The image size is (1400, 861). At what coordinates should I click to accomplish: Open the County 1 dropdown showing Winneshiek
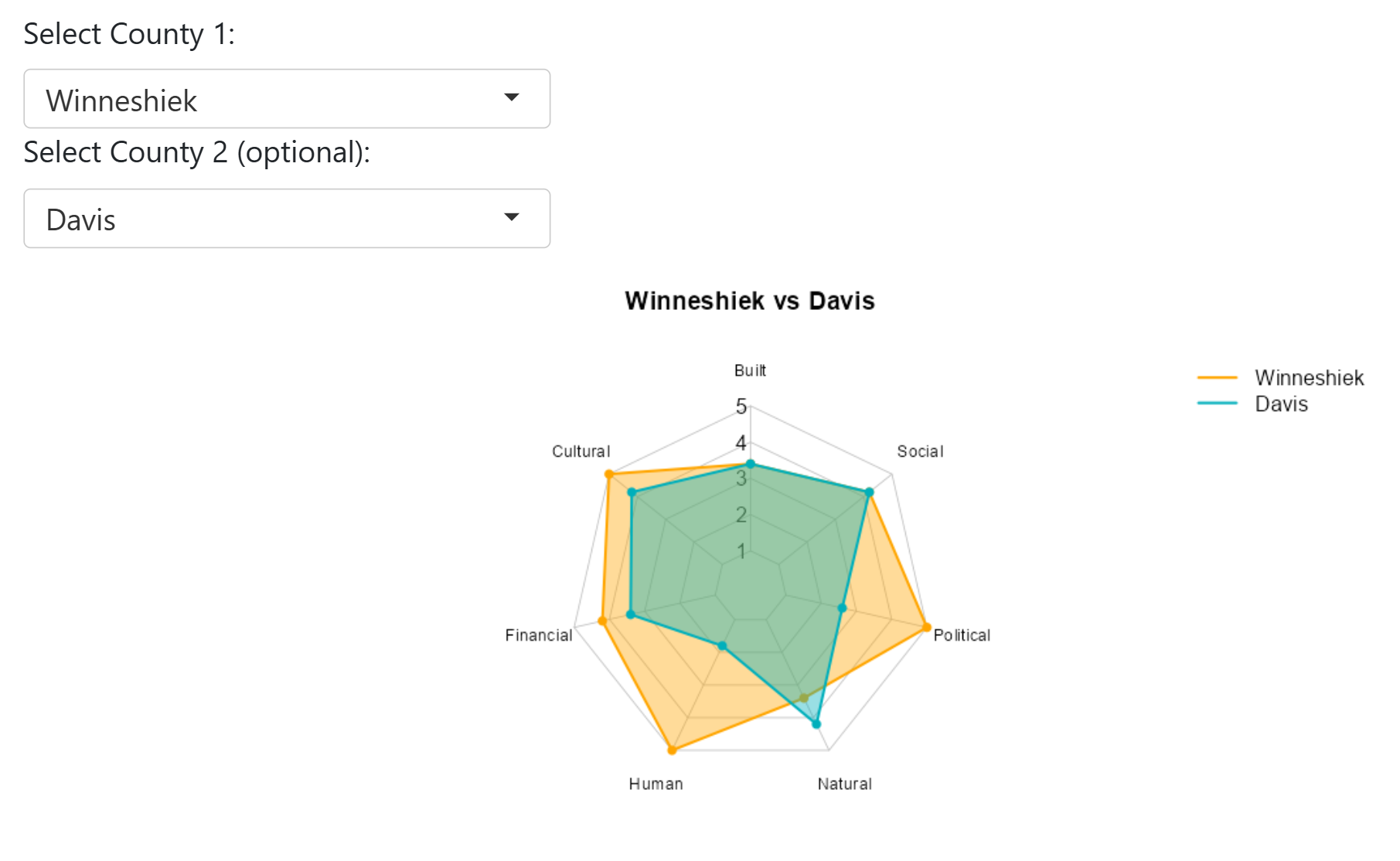(287, 99)
